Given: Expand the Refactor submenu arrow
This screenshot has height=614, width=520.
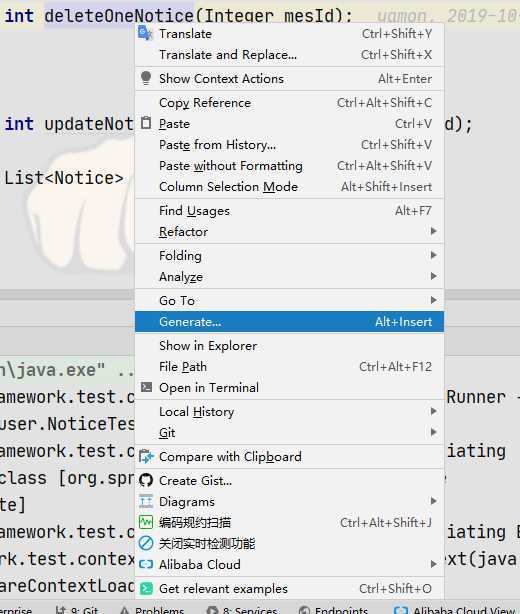Looking at the screenshot, I should (433, 231).
